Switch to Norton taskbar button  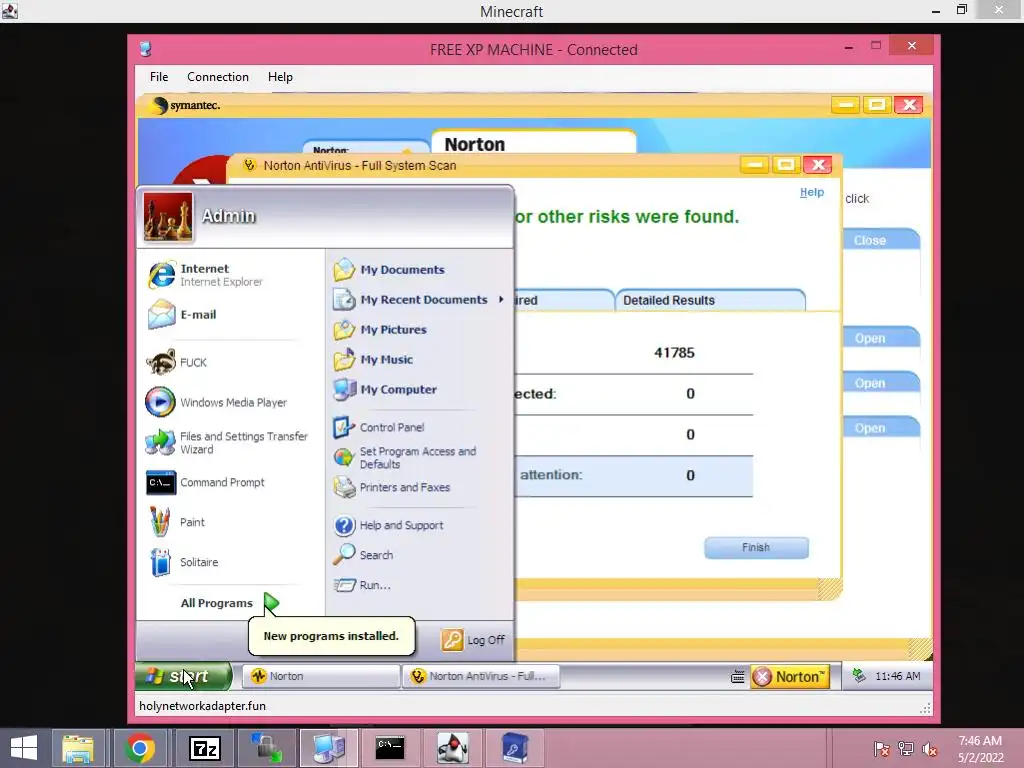(x=320, y=677)
